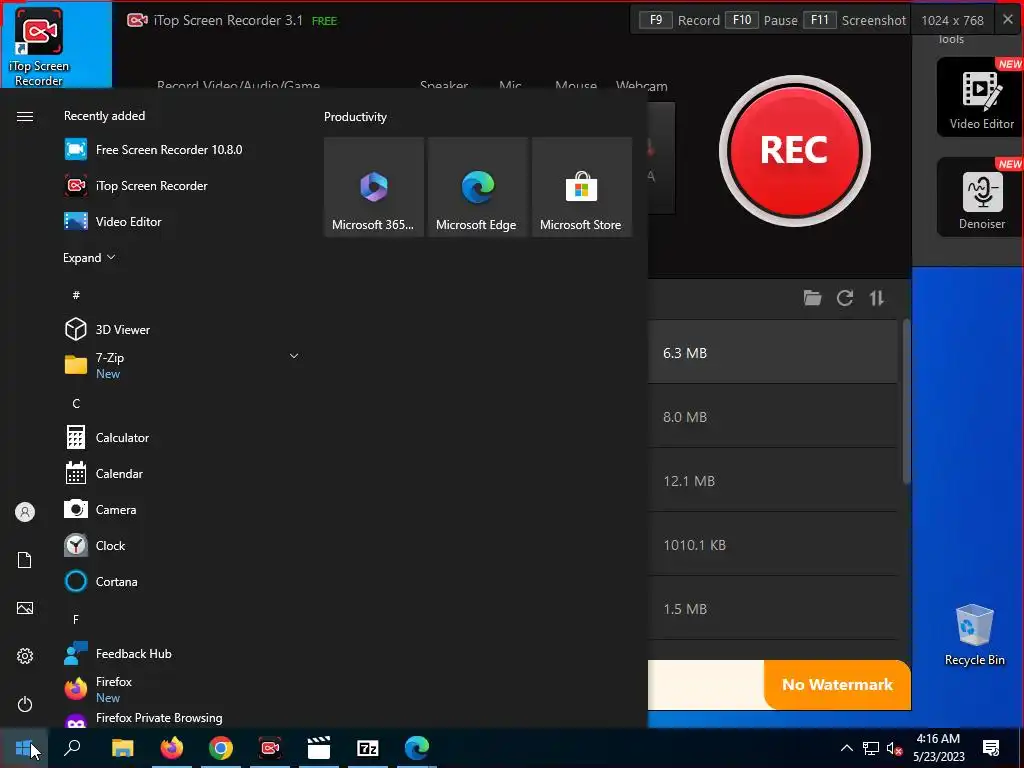Select the 8.0 MB recording row

click(773, 417)
